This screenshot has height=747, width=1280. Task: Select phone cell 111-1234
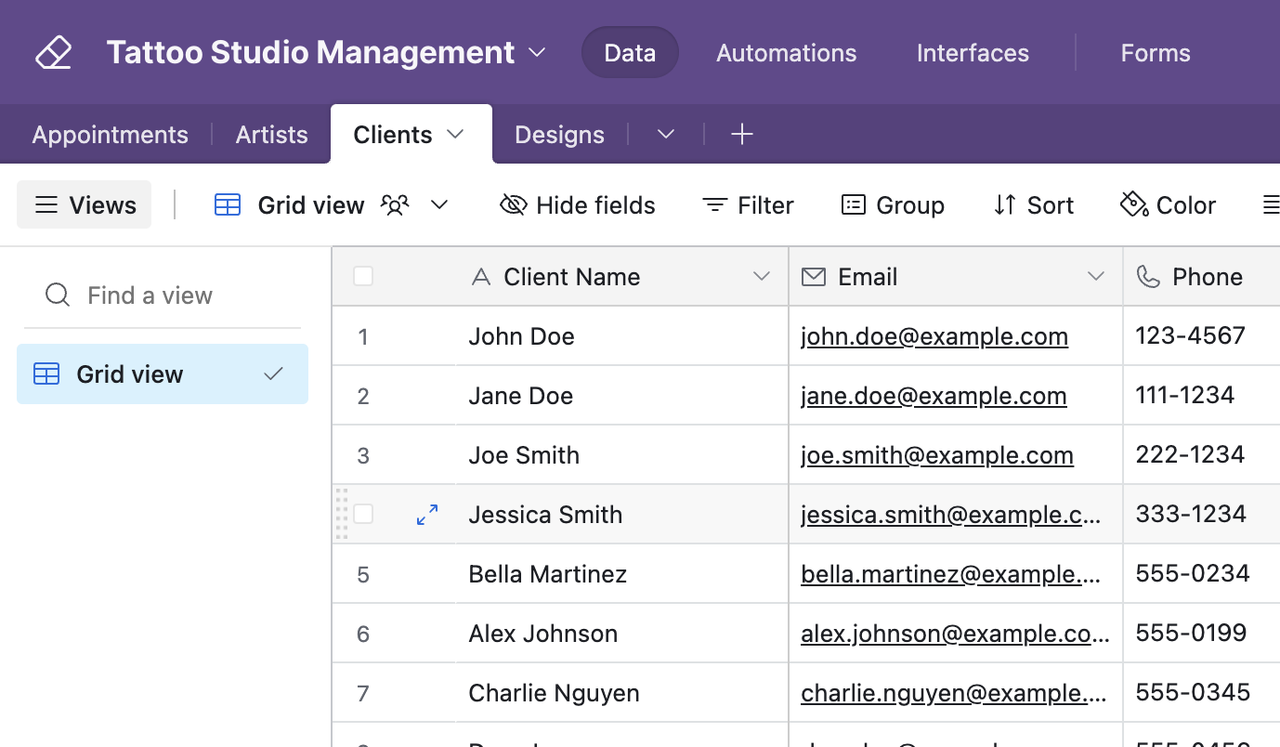1202,396
